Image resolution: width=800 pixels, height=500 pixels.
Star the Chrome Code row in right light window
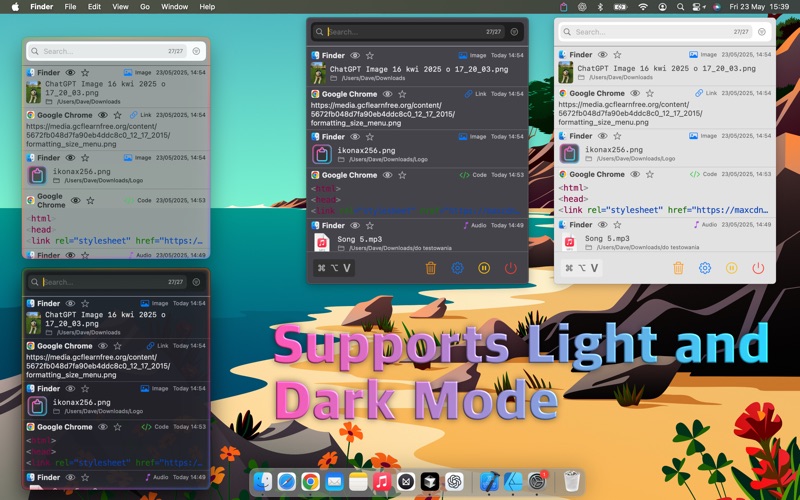pyautogui.click(x=649, y=174)
